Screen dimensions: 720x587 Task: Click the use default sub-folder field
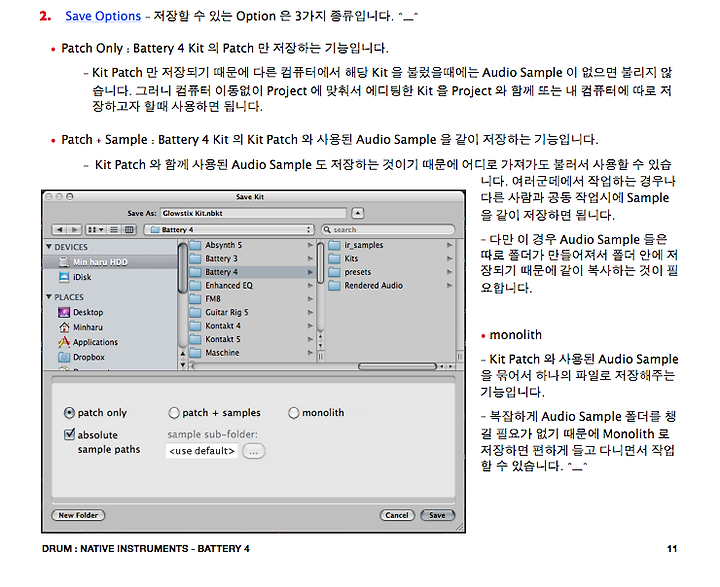(202, 451)
